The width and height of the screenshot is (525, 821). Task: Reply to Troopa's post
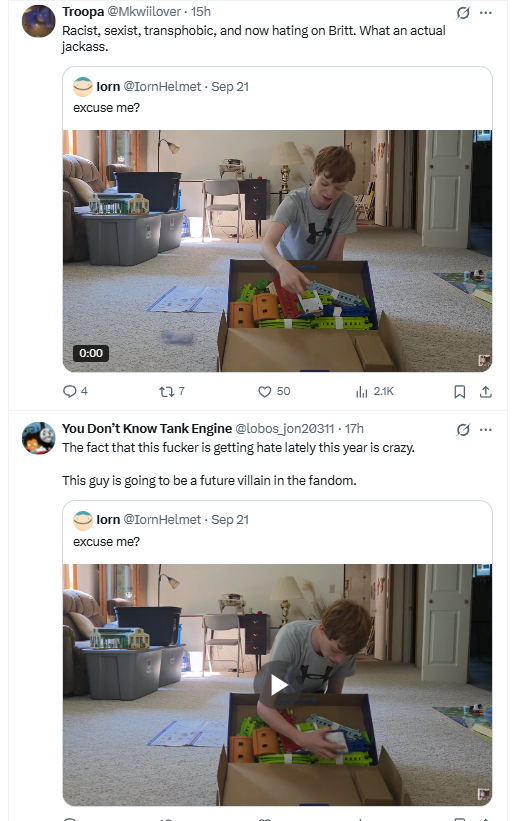[75, 391]
